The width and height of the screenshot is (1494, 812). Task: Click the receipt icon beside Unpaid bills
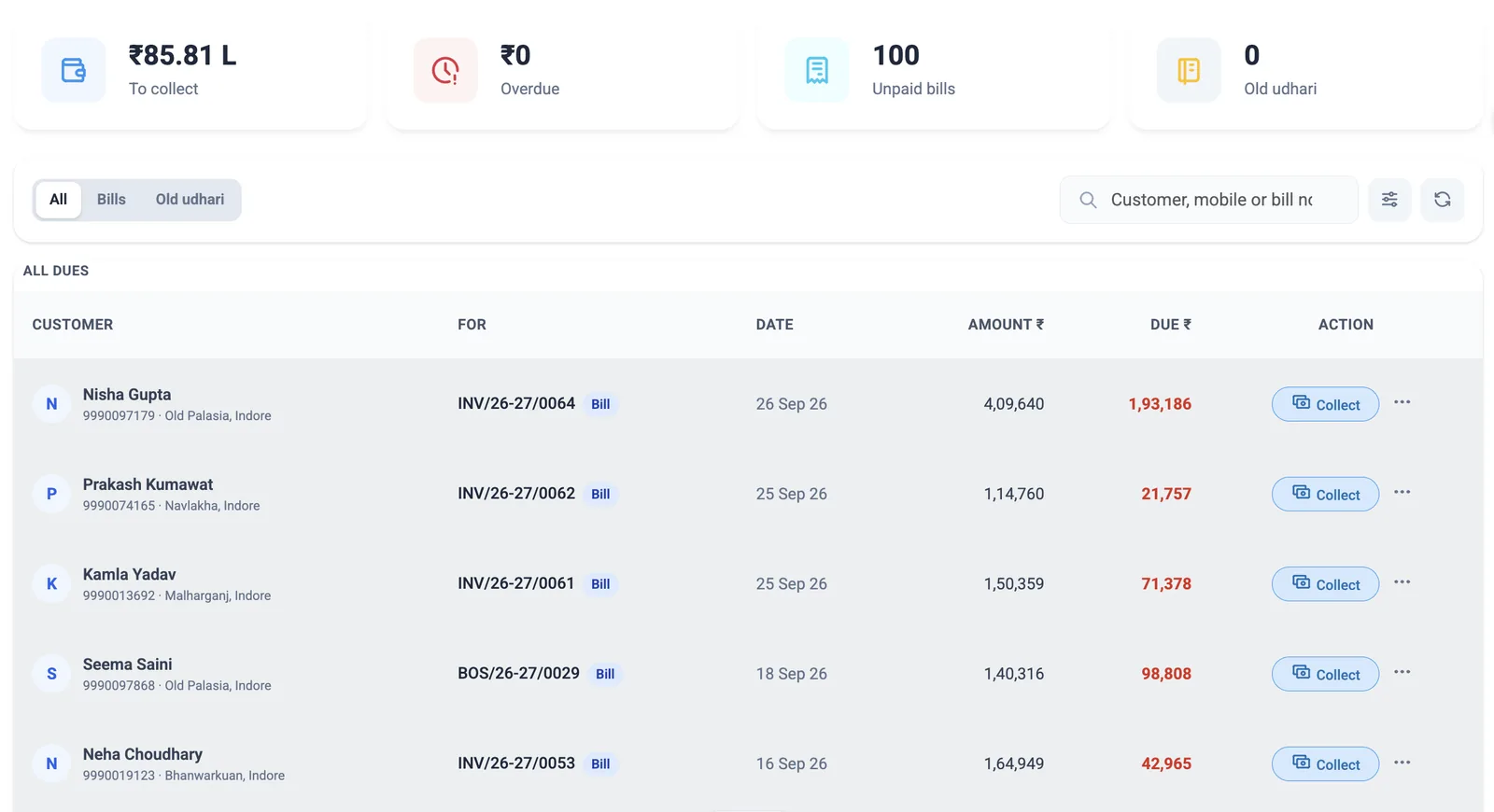pos(817,70)
